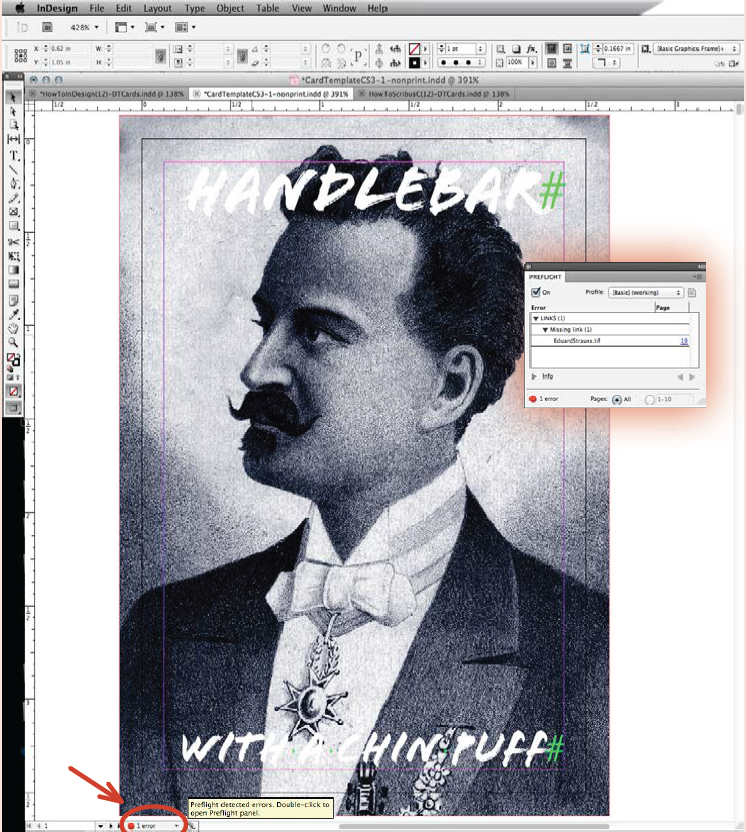
Task: Expand the Info section in Preflight
Action: (x=534, y=377)
